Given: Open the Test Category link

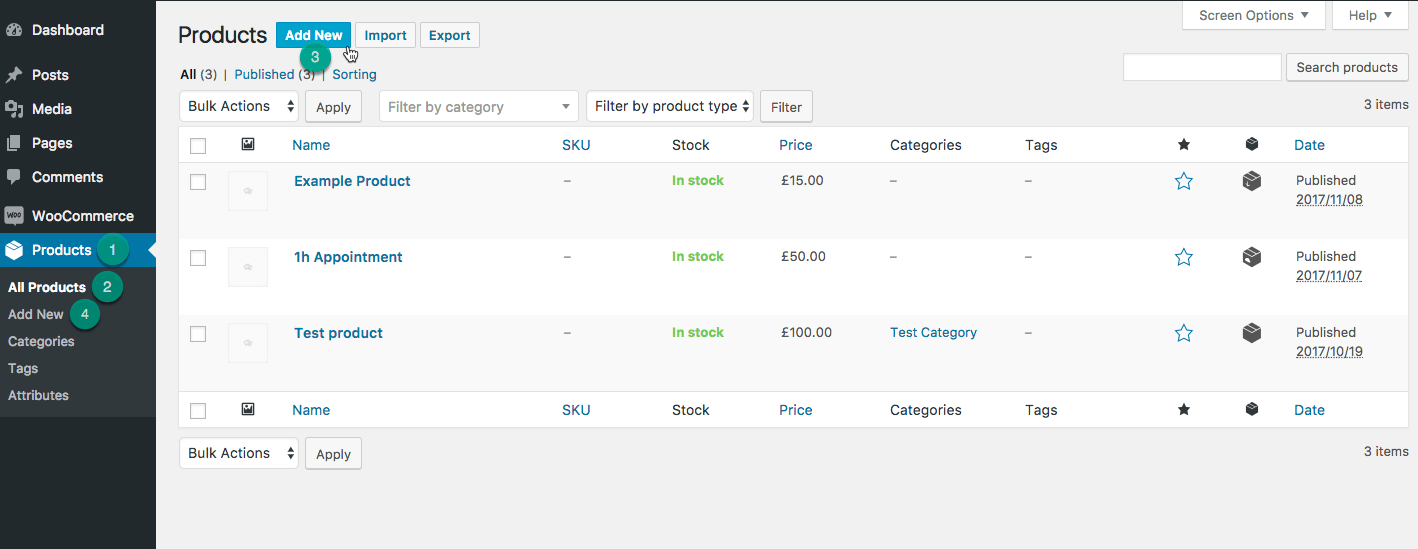Looking at the screenshot, I should click(x=933, y=332).
